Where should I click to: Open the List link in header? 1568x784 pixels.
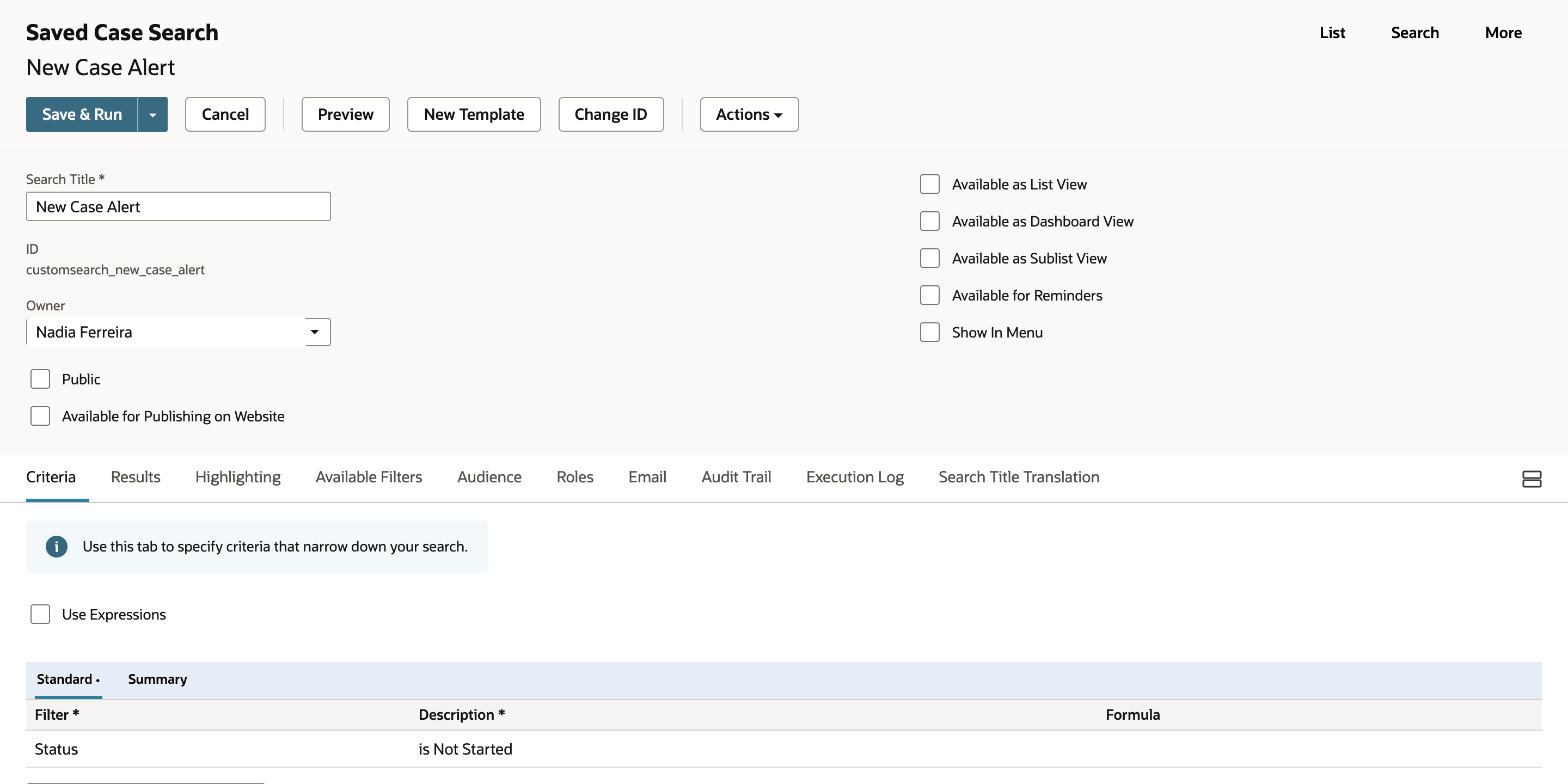coord(1332,32)
